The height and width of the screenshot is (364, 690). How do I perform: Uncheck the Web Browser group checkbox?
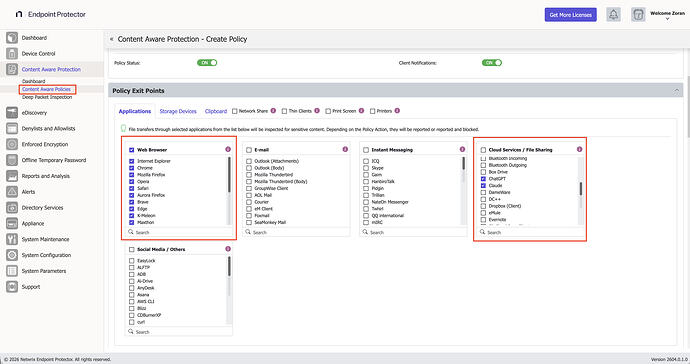132,150
